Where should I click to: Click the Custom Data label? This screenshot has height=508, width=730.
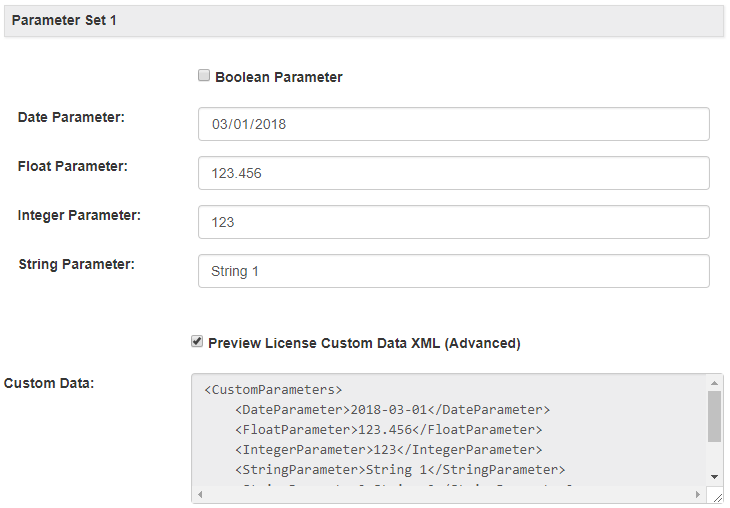pyautogui.click(x=49, y=383)
